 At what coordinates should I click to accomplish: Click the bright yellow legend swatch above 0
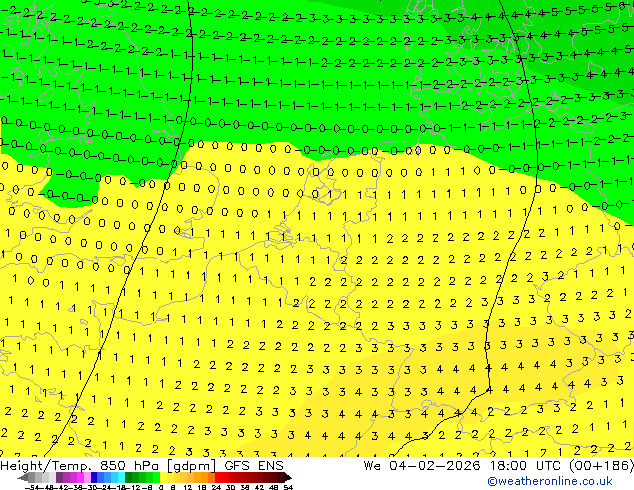click(x=163, y=477)
